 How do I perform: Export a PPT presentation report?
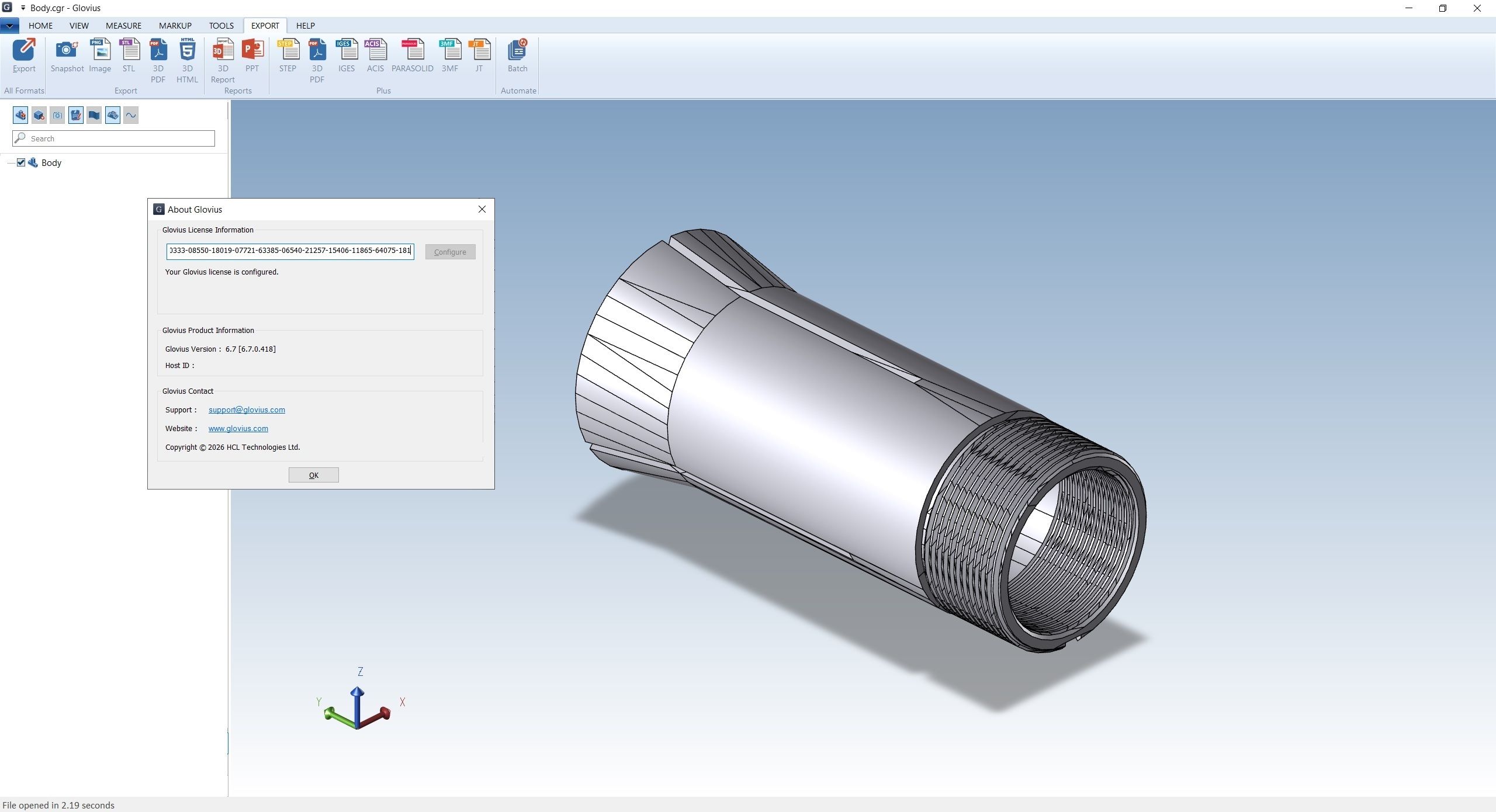tap(252, 55)
